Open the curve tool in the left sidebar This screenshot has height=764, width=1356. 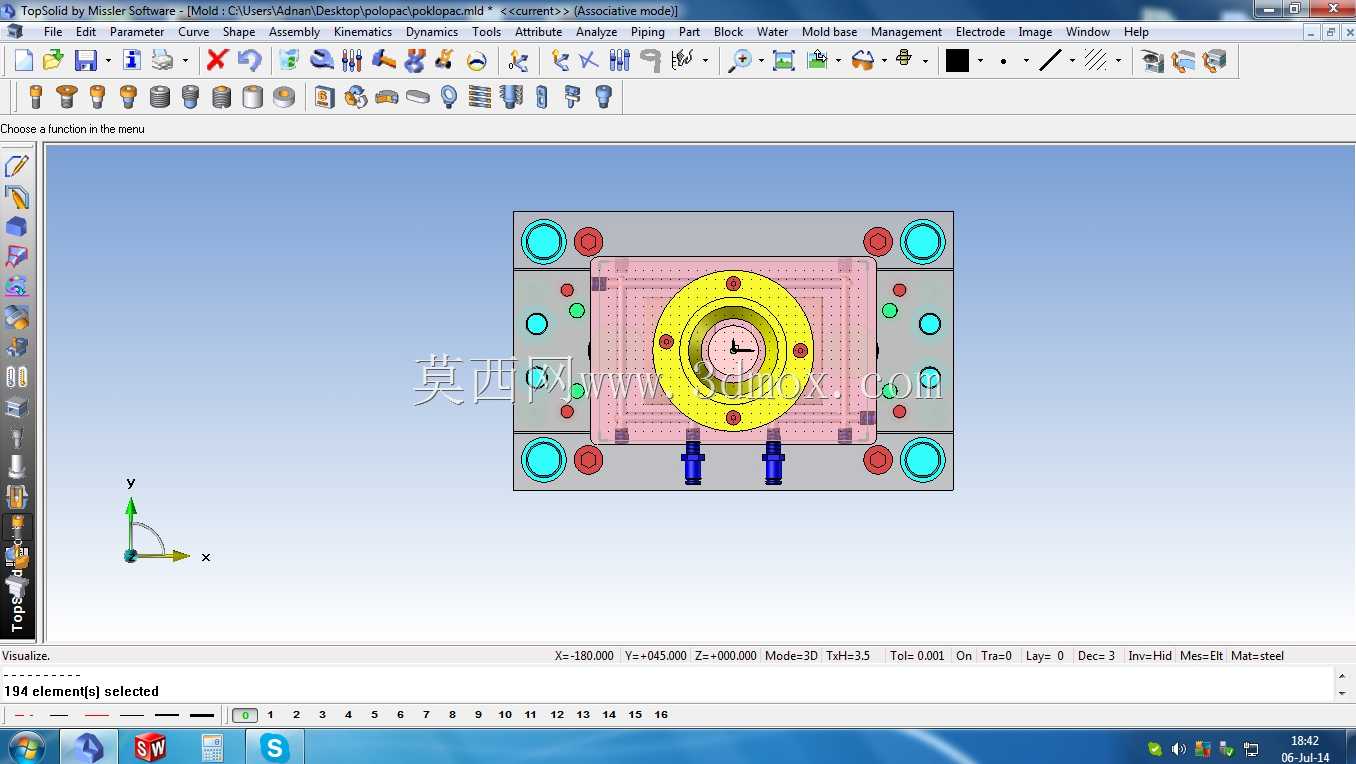[x=17, y=196]
